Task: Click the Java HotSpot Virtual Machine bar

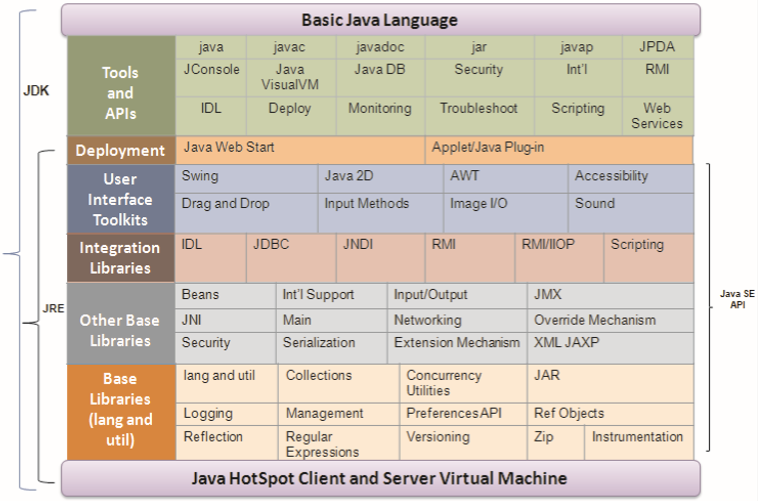Action: pyautogui.click(x=380, y=478)
